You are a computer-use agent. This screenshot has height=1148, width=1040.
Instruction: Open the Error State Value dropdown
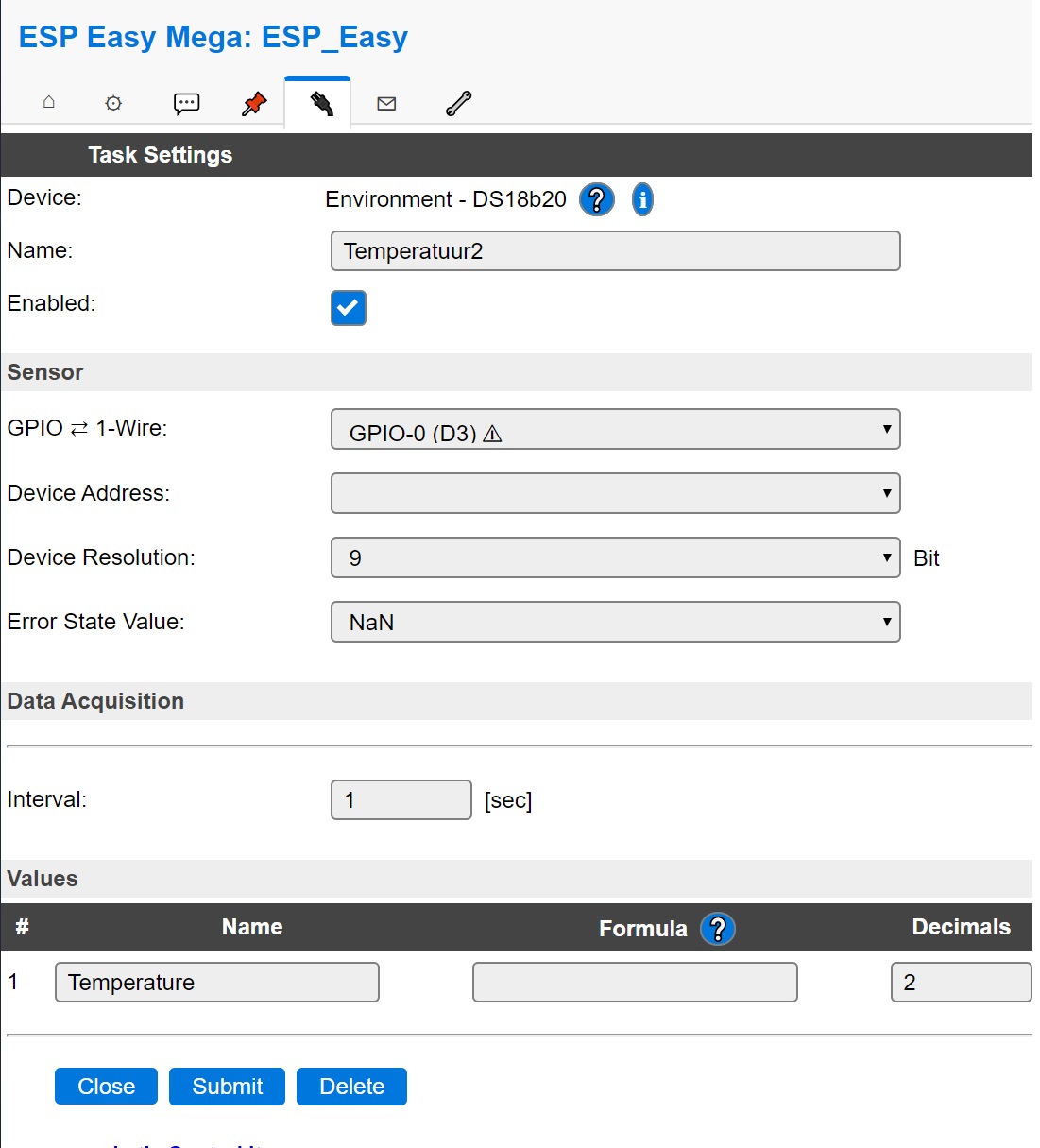tap(616, 622)
